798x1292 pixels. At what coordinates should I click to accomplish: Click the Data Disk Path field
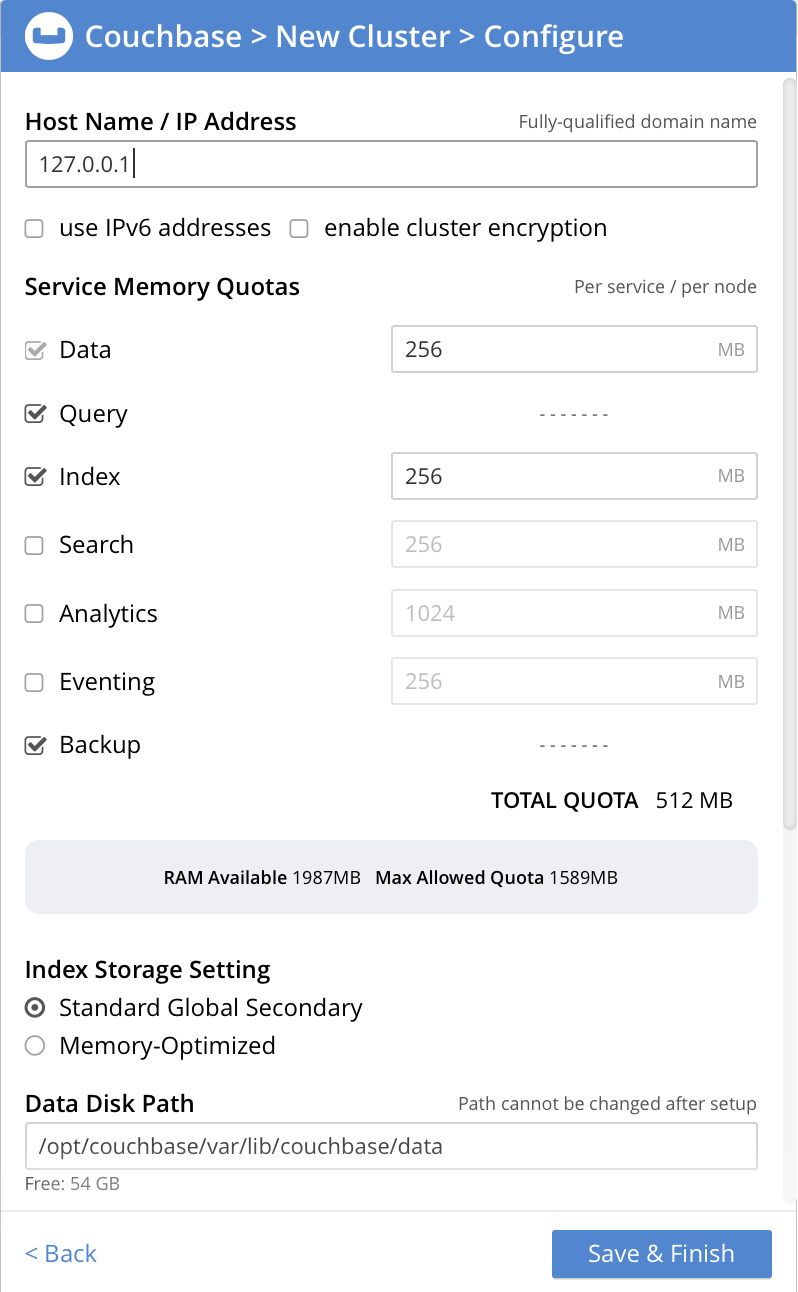point(390,1146)
